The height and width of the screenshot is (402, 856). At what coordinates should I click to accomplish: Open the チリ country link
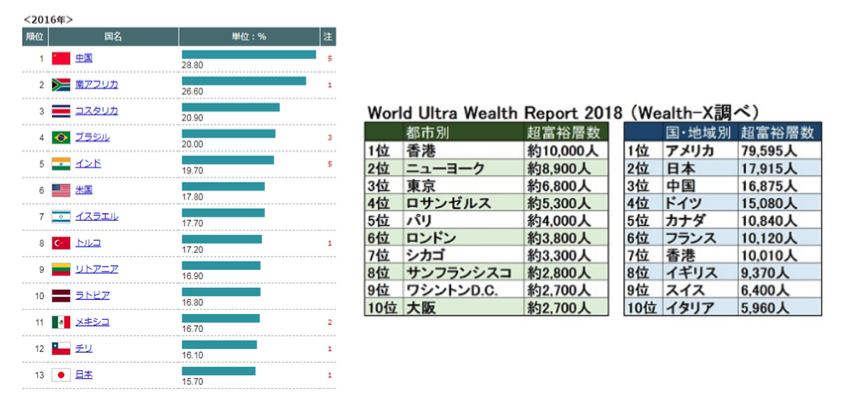pyautogui.click(x=84, y=348)
